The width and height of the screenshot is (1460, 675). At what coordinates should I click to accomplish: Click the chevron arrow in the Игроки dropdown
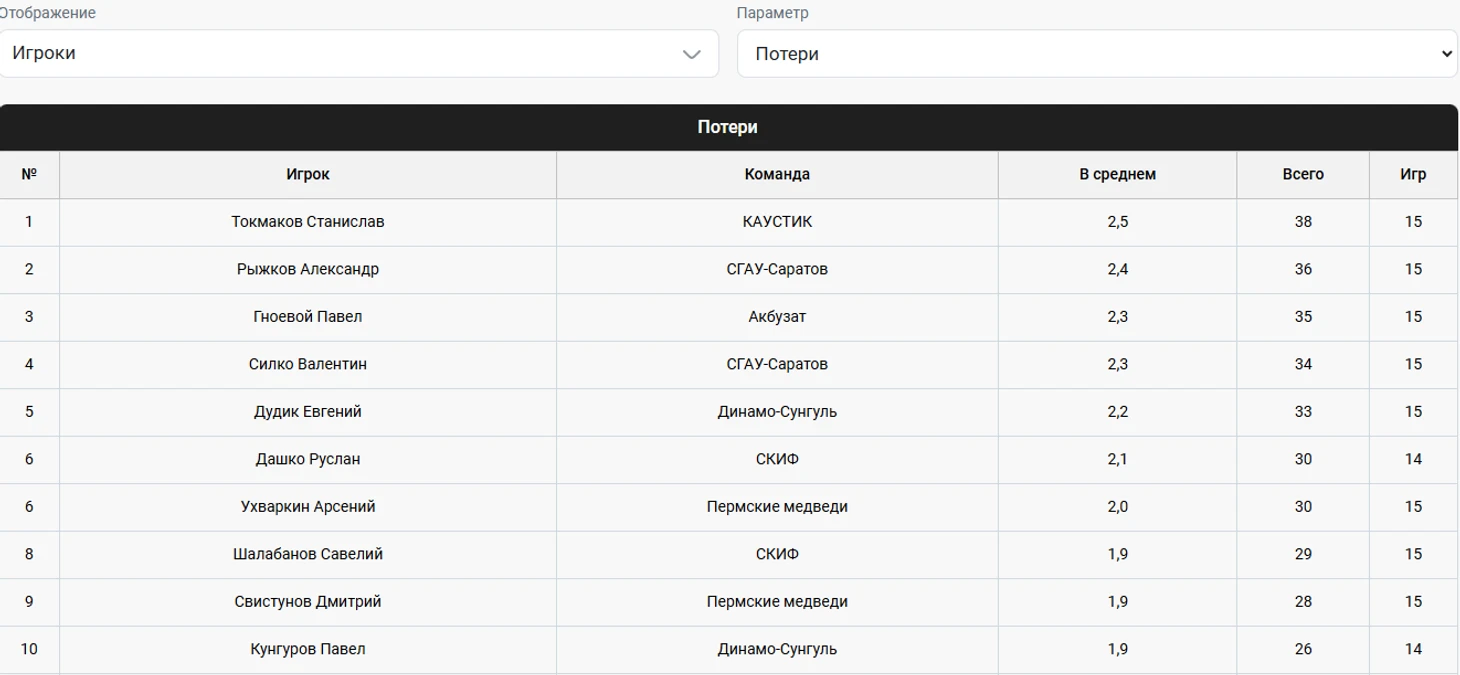pyautogui.click(x=691, y=54)
